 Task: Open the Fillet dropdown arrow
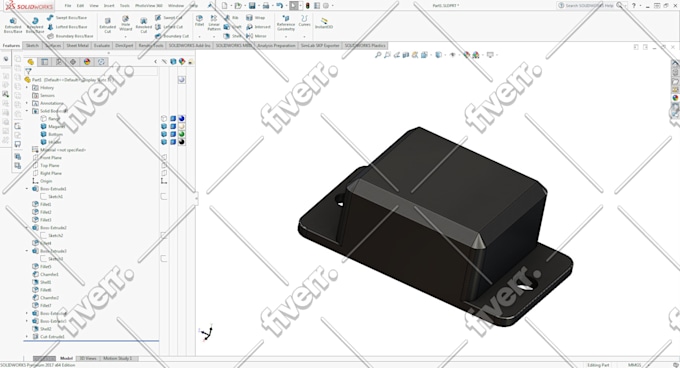pos(199,36)
